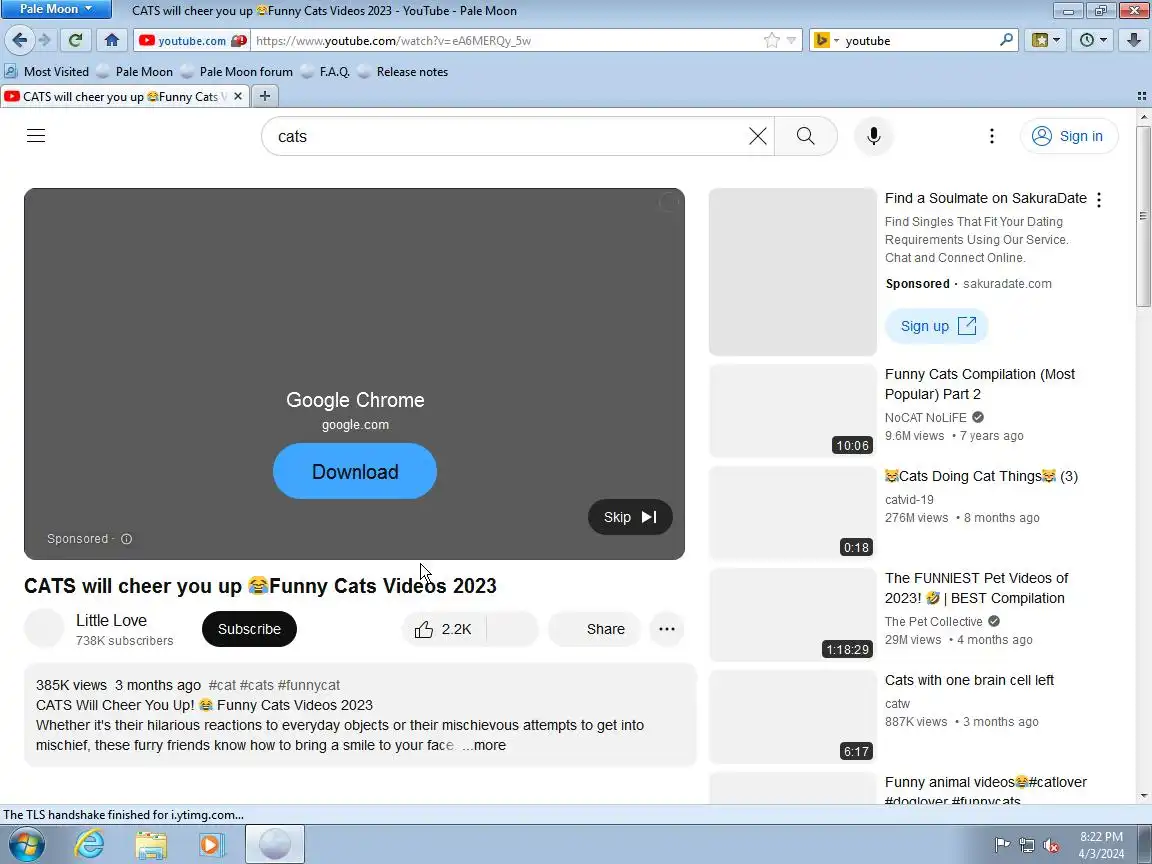Open the address bar history dropdown arrow
The height and width of the screenshot is (864, 1152).
coord(791,40)
